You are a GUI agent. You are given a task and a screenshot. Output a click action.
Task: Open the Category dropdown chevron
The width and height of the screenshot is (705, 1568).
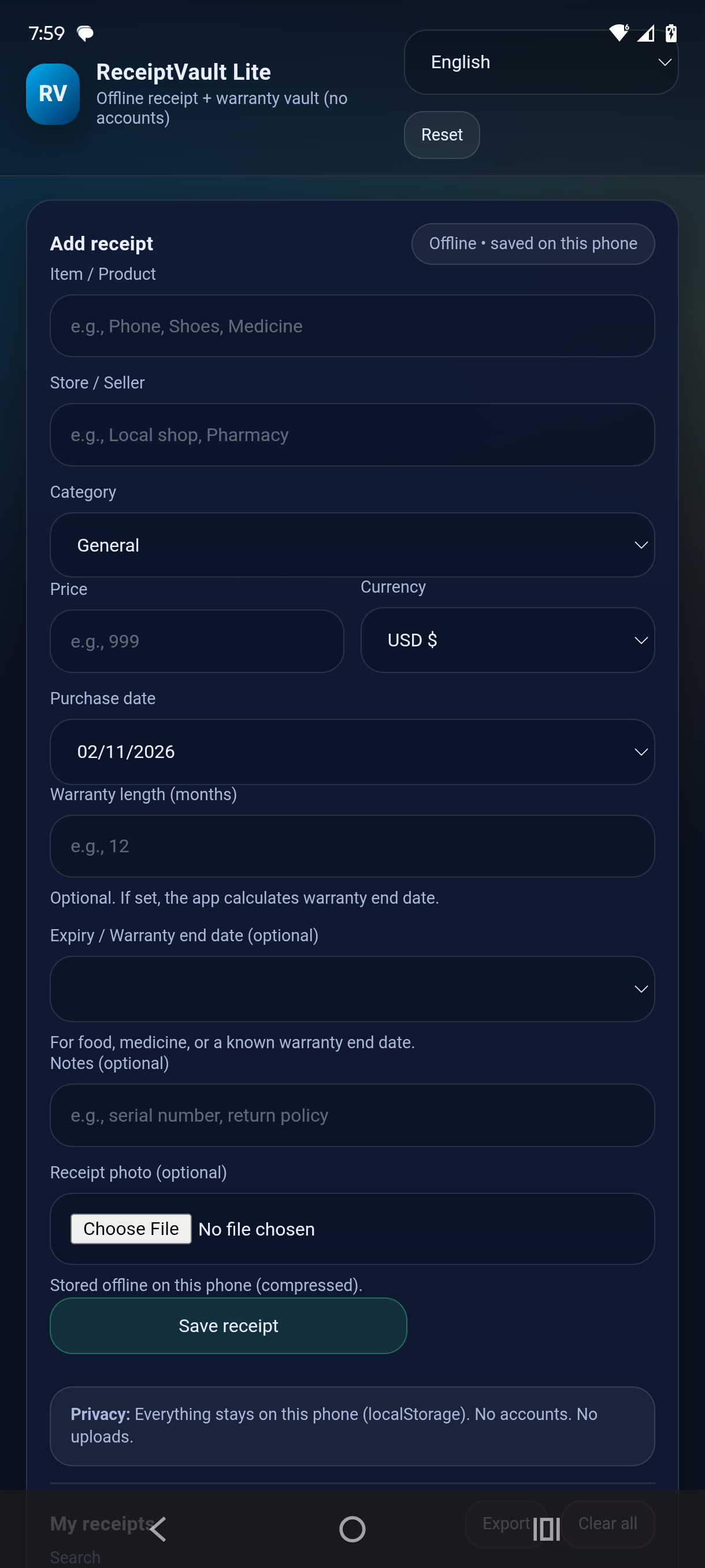tap(641, 545)
